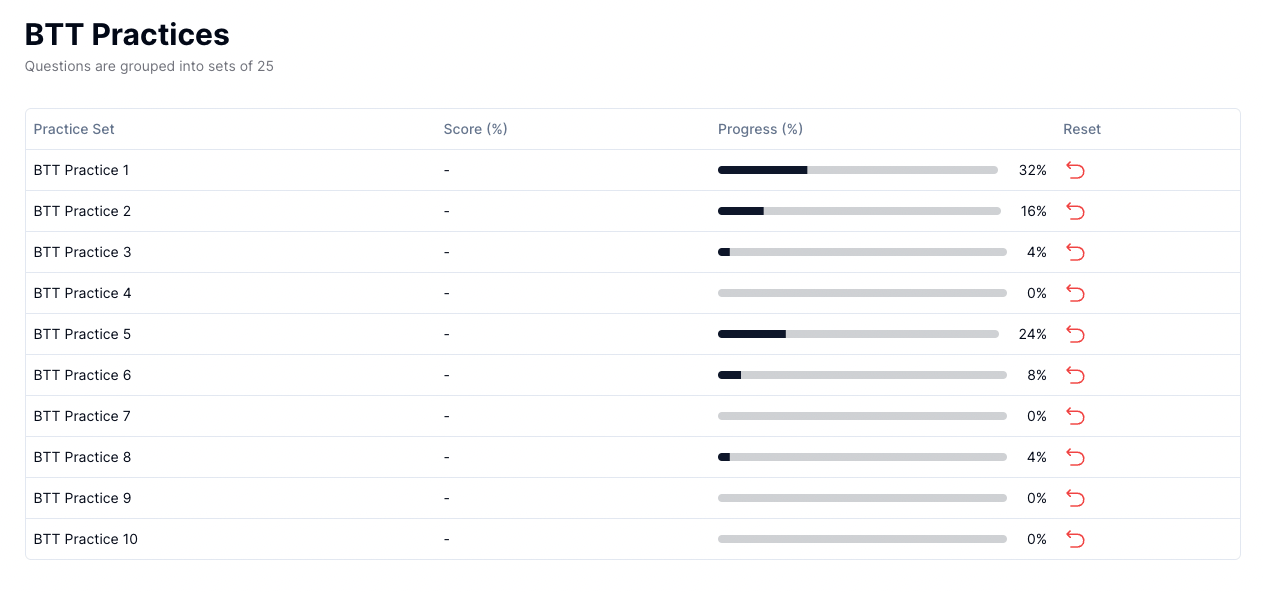Image resolution: width=1263 pixels, height=592 pixels.
Task: Reset BTT Practice 2 progress
Action: (1075, 211)
